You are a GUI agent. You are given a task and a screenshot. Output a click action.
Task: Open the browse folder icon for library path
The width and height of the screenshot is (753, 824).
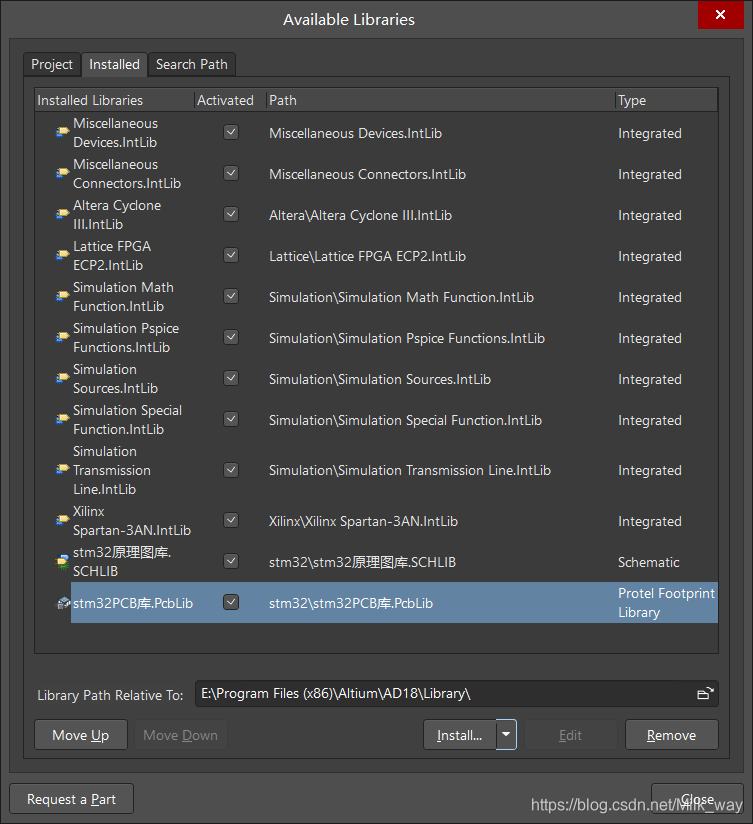click(x=705, y=694)
